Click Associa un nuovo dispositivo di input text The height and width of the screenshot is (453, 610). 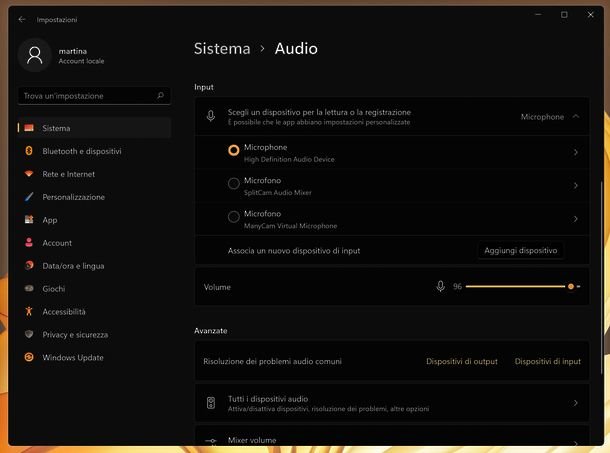click(294, 251)
